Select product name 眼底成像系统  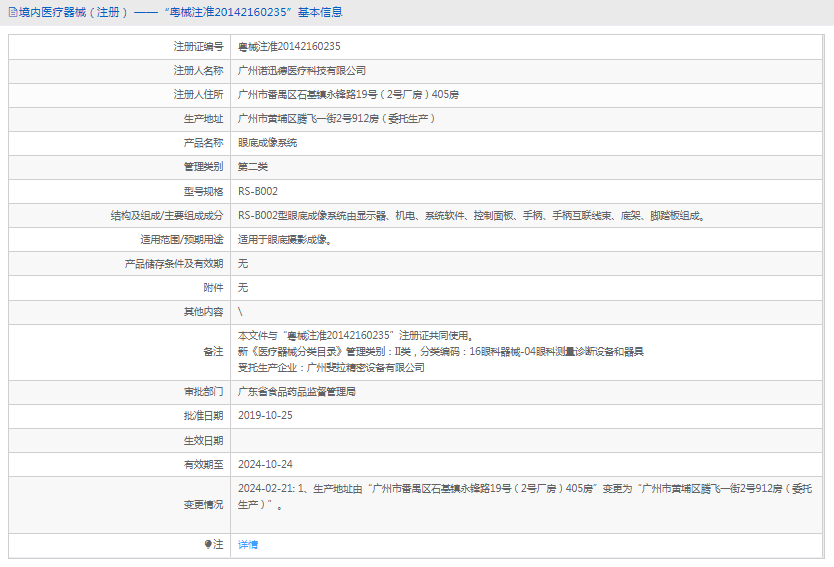268,143
